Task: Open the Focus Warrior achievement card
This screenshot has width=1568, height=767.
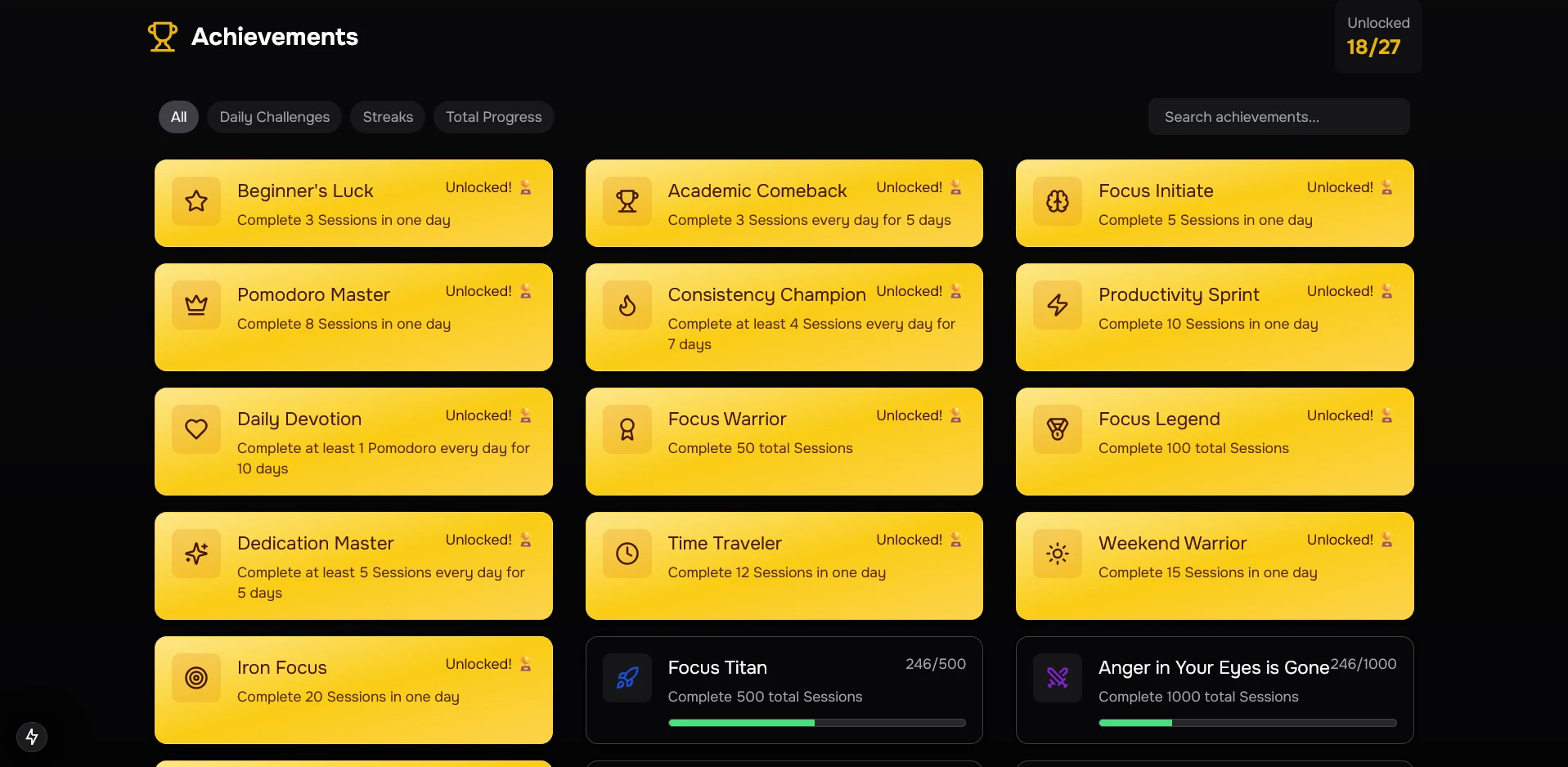Action: tap(783, 441)
